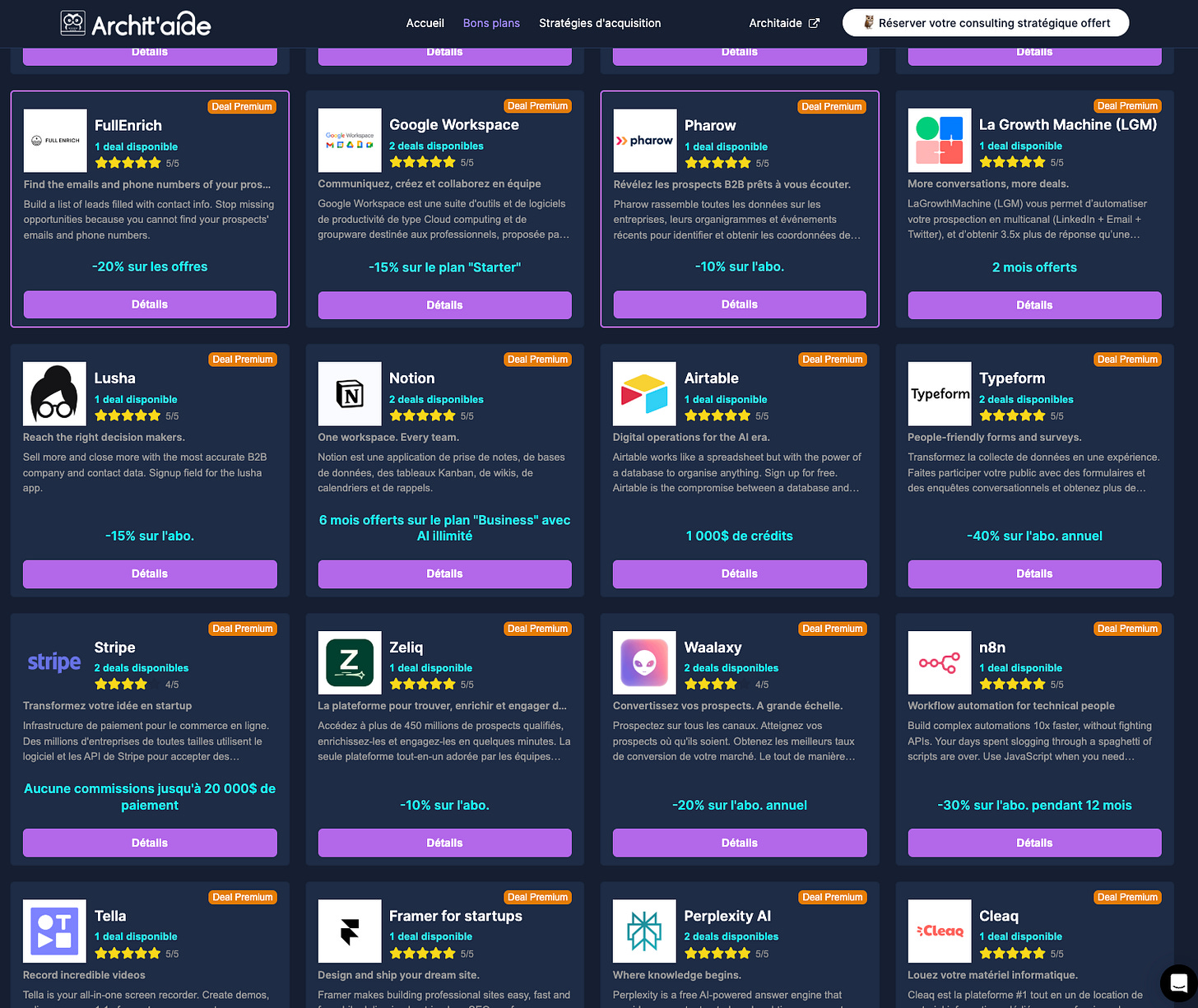The width and height of the screenshot is (1198, 1008).
Task: Go to Accueil page
Action: [425, 23]
